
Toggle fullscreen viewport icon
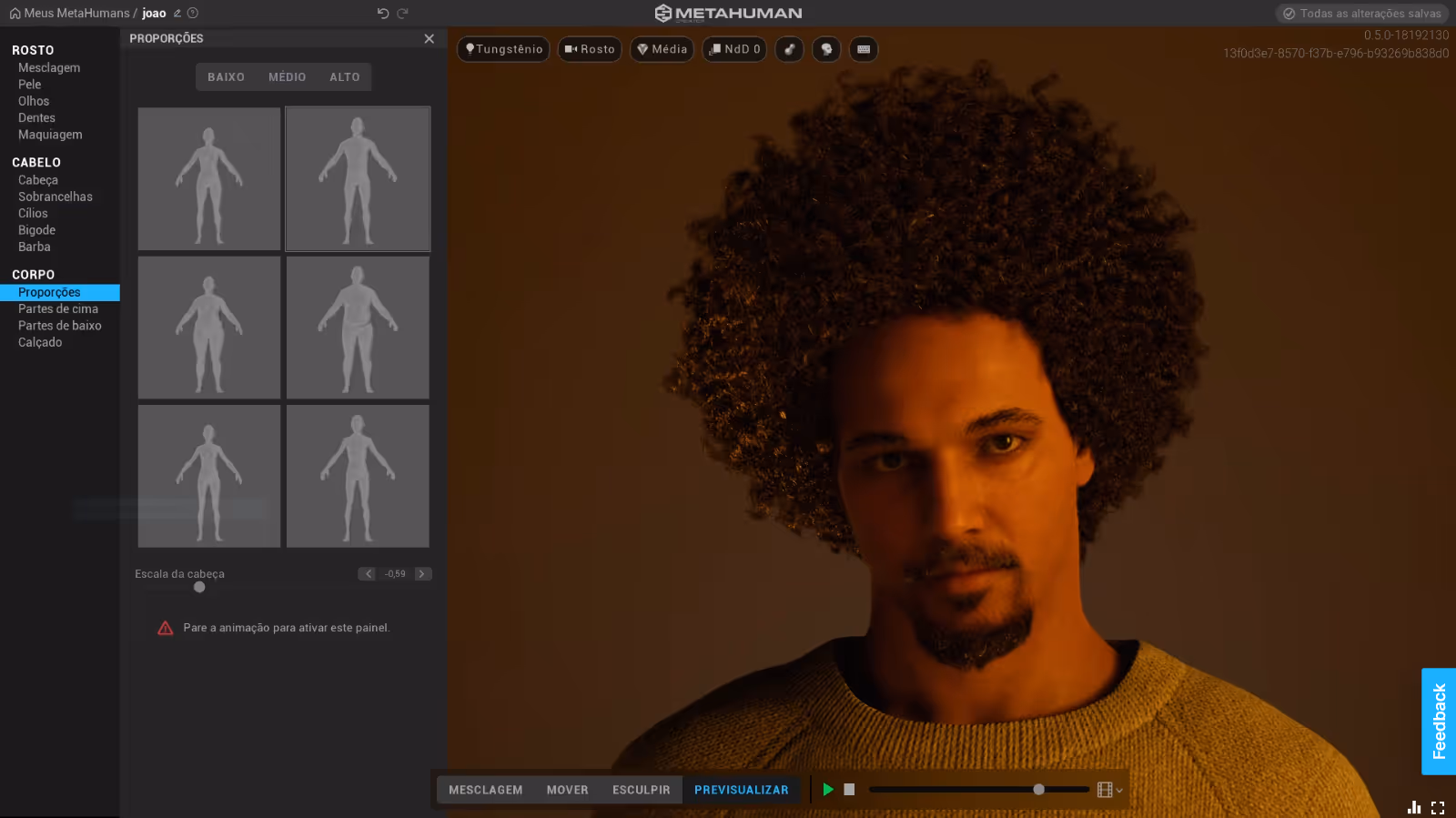pos(1438,807)
